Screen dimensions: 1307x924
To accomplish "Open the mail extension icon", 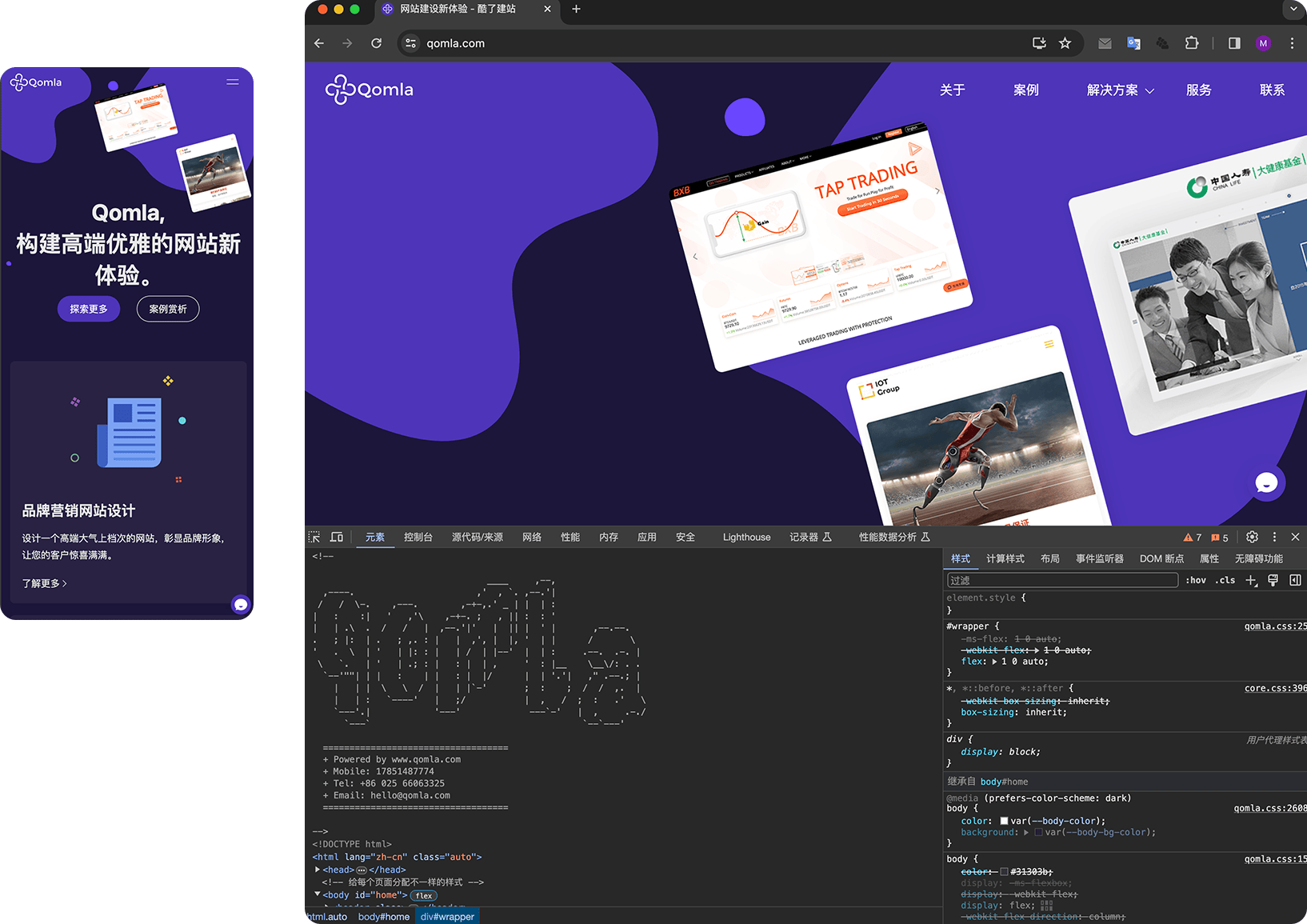I will click(x=1105, y=43).
